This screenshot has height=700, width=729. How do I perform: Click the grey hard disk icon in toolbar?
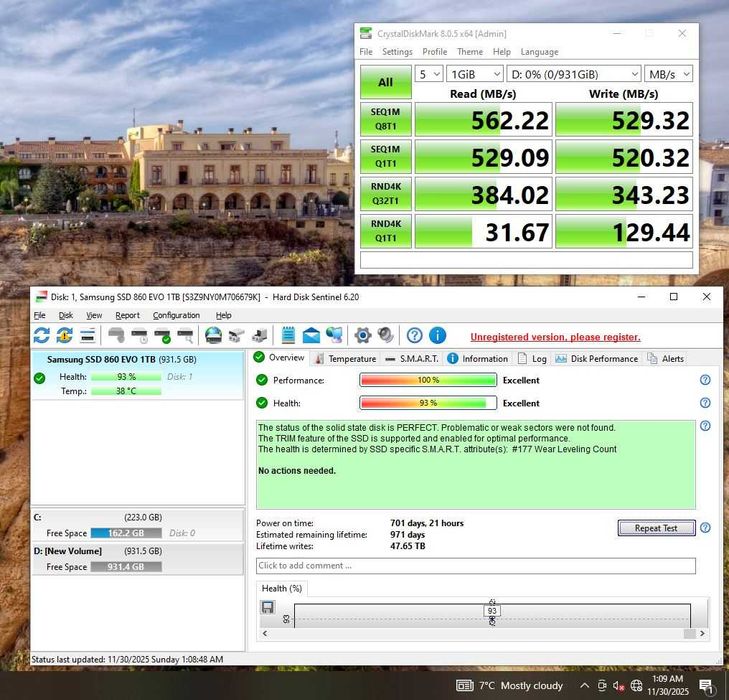coord(116,335)
